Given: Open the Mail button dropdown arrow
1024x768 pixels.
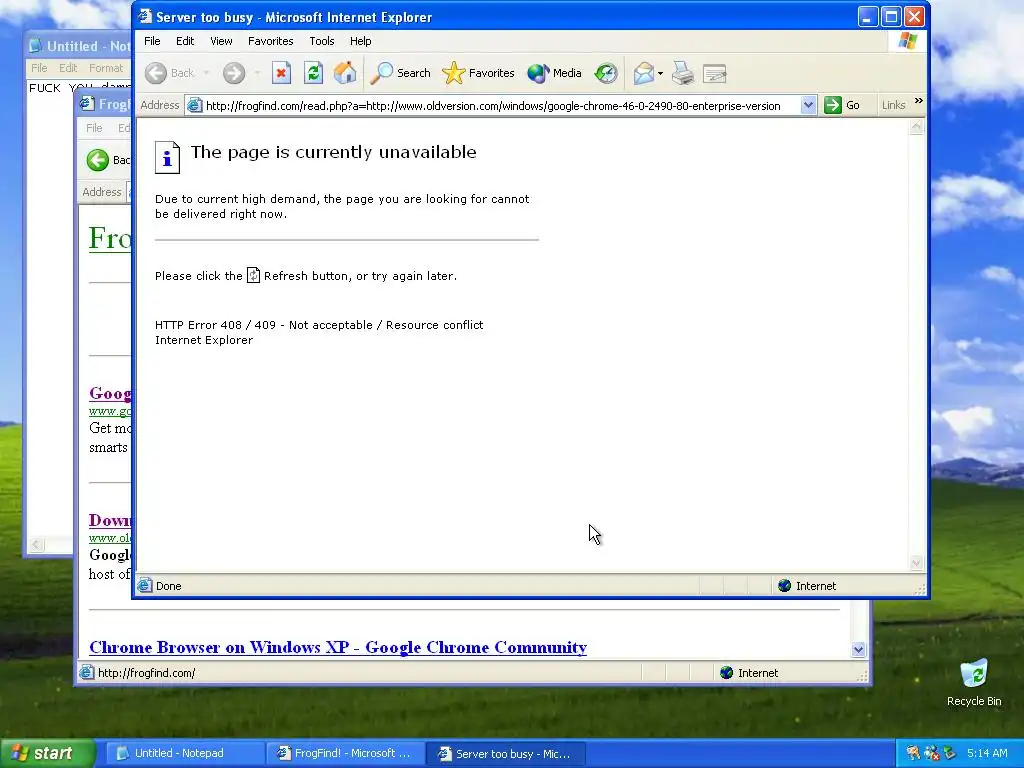Looking at the screenshot, I should pyautogui.click(x=660, y=73).
